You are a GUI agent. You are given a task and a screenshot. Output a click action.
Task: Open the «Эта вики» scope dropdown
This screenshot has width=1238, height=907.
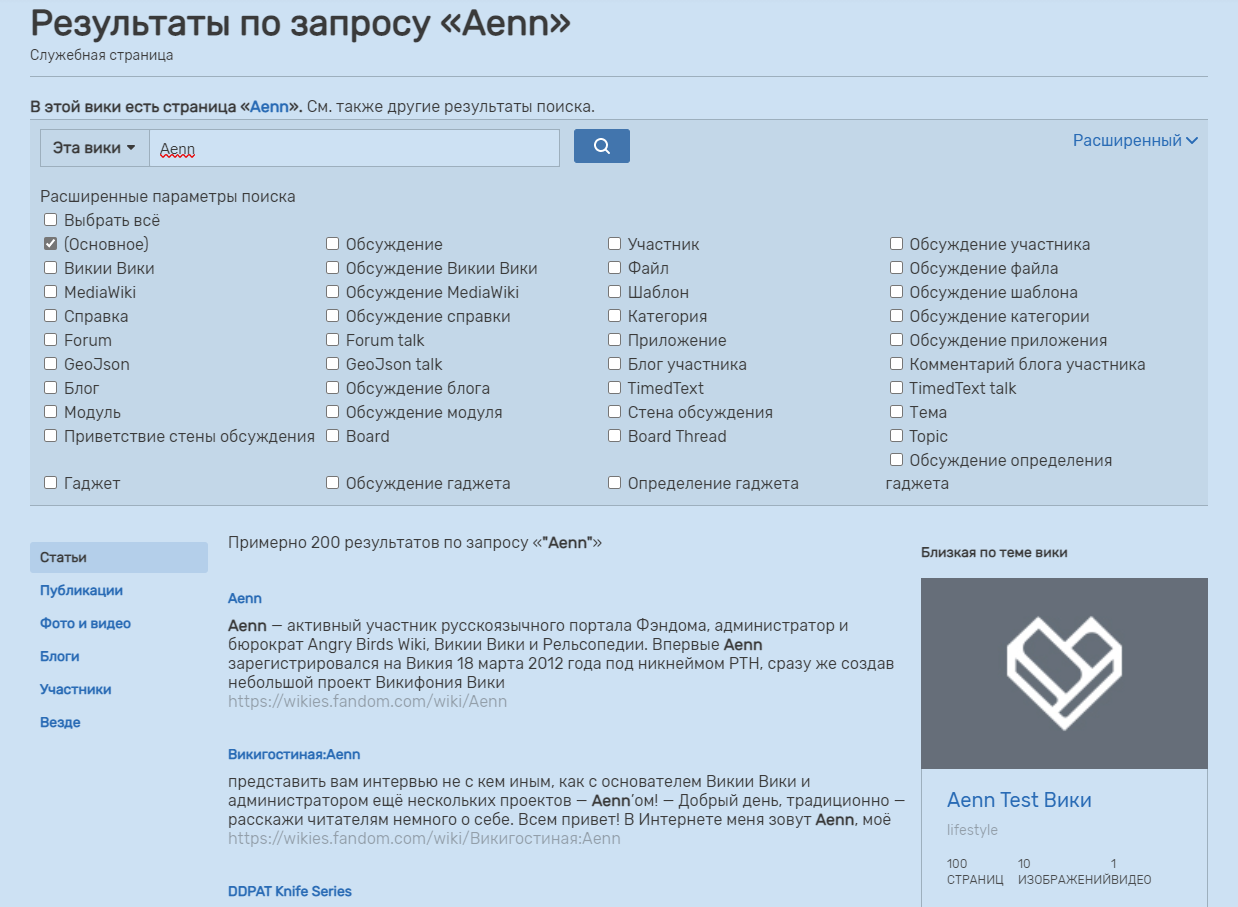[94, 148]
